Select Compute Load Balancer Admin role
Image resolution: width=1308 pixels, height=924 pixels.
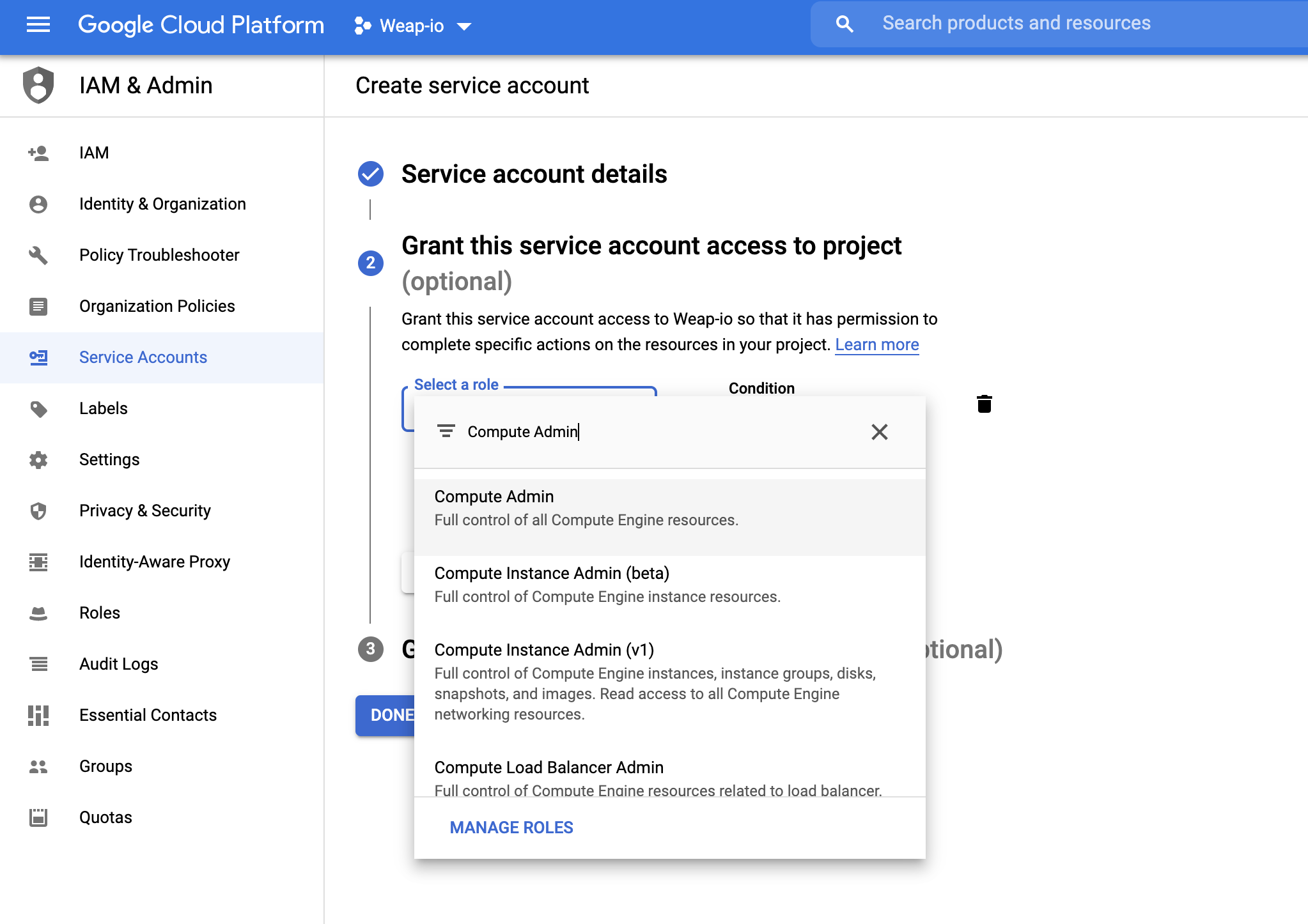[x=669, y=774]
